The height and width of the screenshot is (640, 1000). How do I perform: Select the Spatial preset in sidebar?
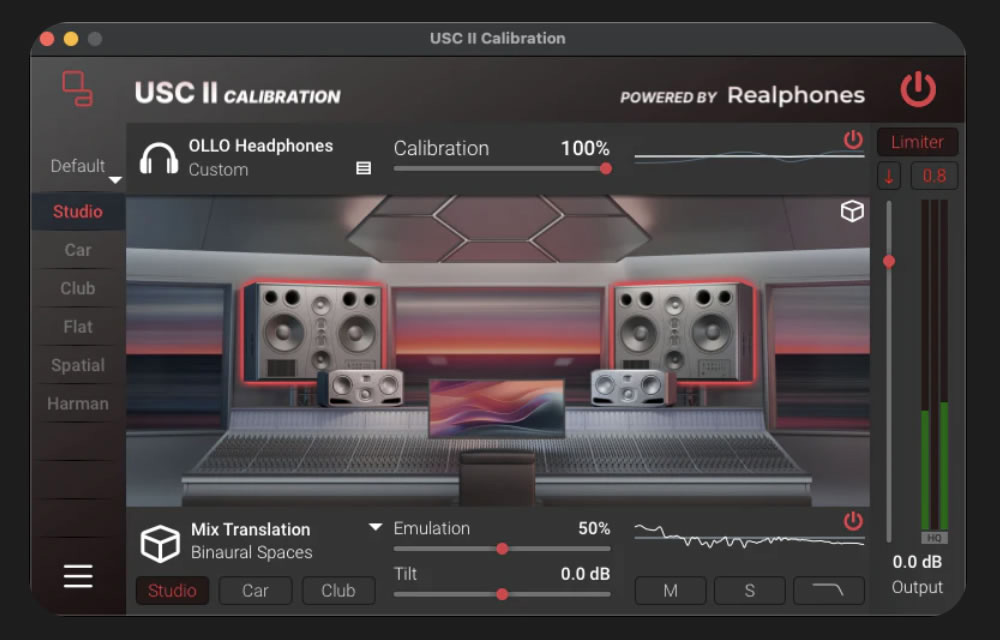pyautogui.click(x=78, y=365)
